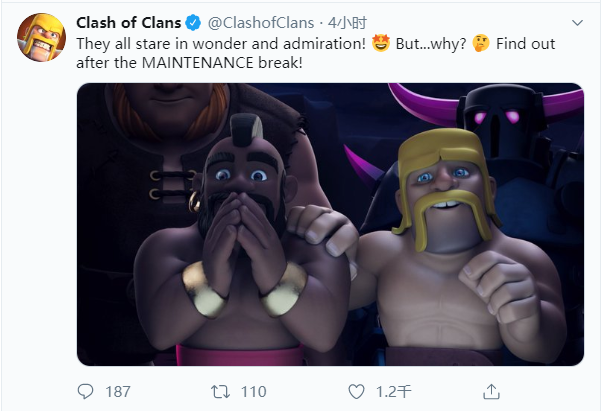Image resolution: width=604 pixels, height=411 pixels.
Task: Like the tweet with the heart icon
Action: pyautogui.click(x=356, y=392)
